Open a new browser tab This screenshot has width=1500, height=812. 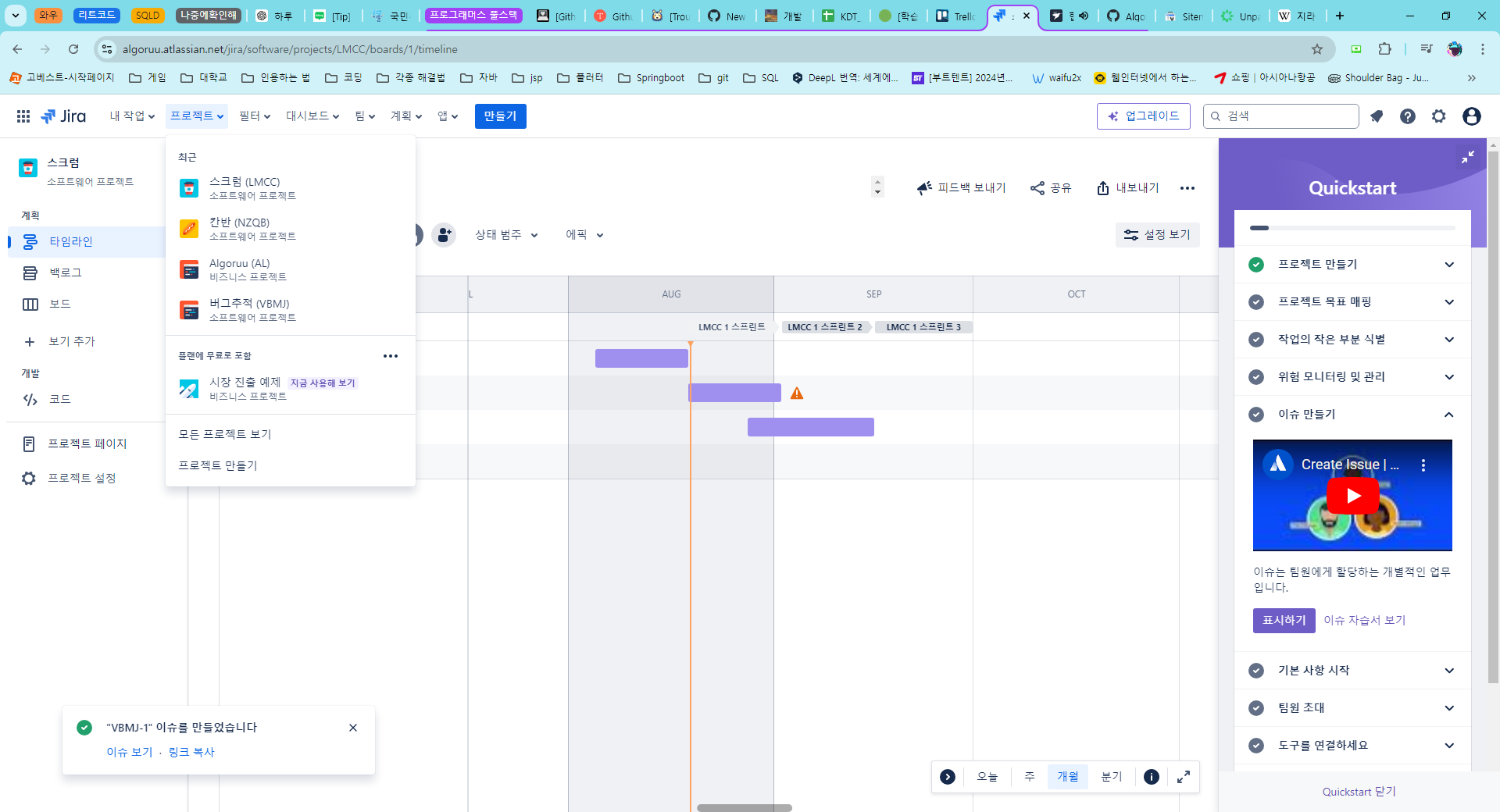click(x=1340, y=16)
